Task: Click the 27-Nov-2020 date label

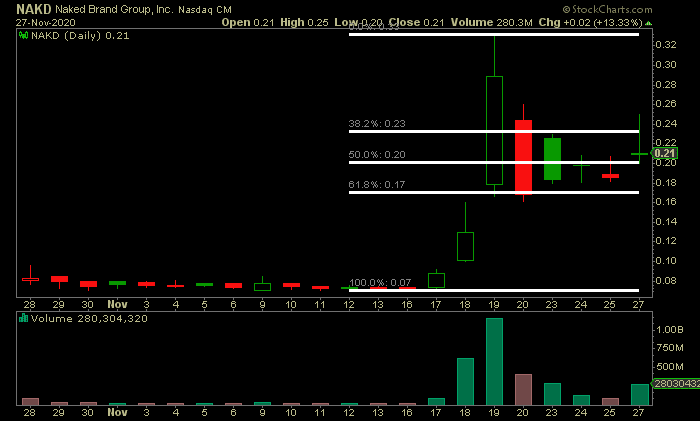Action: click(46, 22)
